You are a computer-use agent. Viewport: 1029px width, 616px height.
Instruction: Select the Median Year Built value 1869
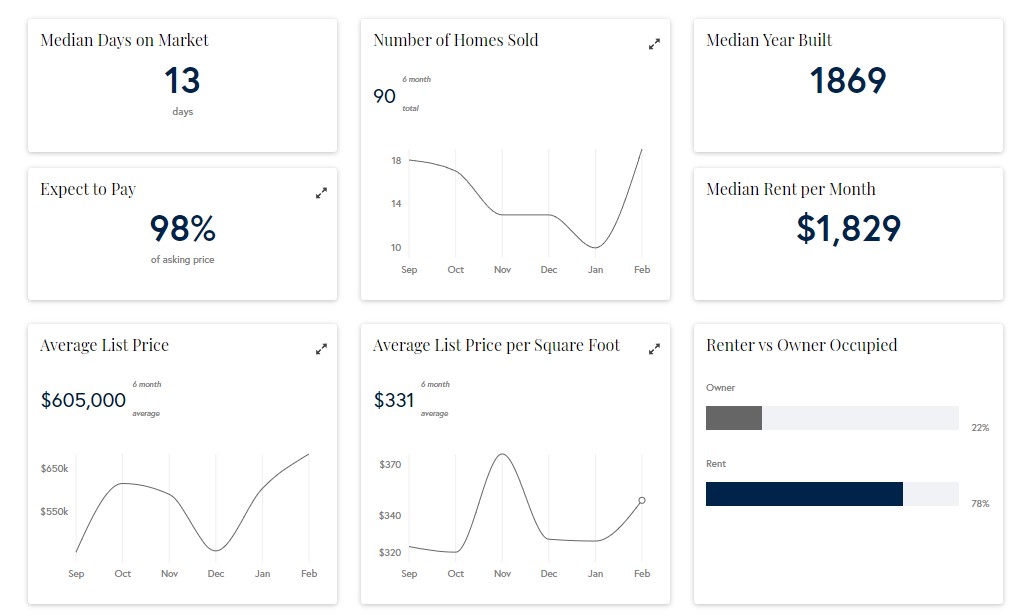847,81
